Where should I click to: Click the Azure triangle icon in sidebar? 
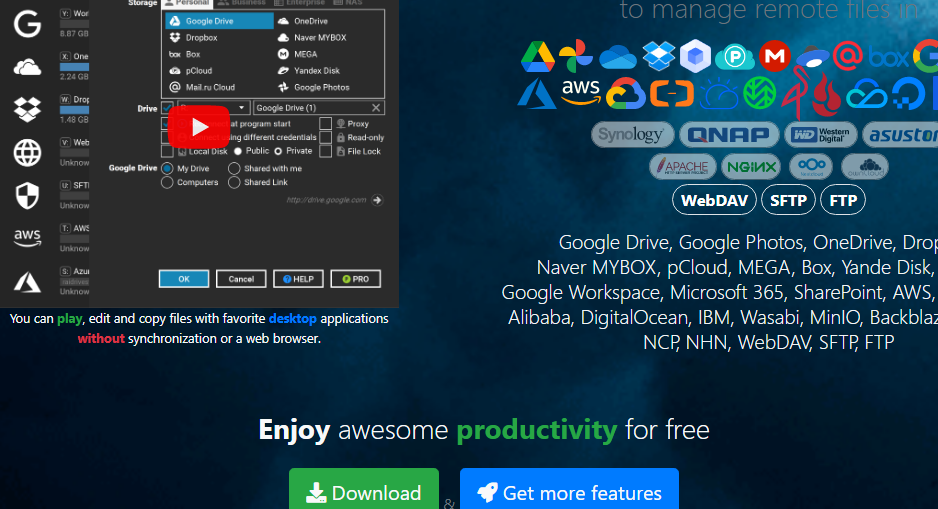click(28, 281)
